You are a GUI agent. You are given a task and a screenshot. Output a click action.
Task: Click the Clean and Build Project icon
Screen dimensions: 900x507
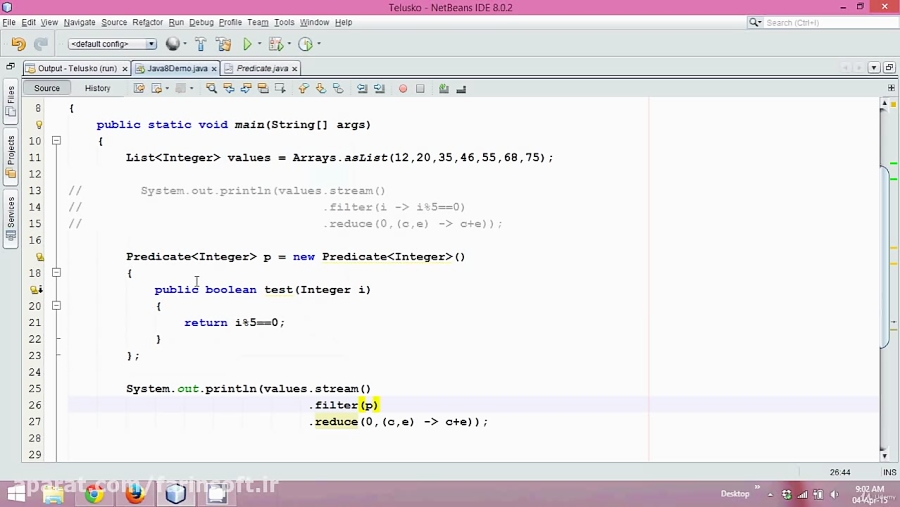tap(222, 44)
